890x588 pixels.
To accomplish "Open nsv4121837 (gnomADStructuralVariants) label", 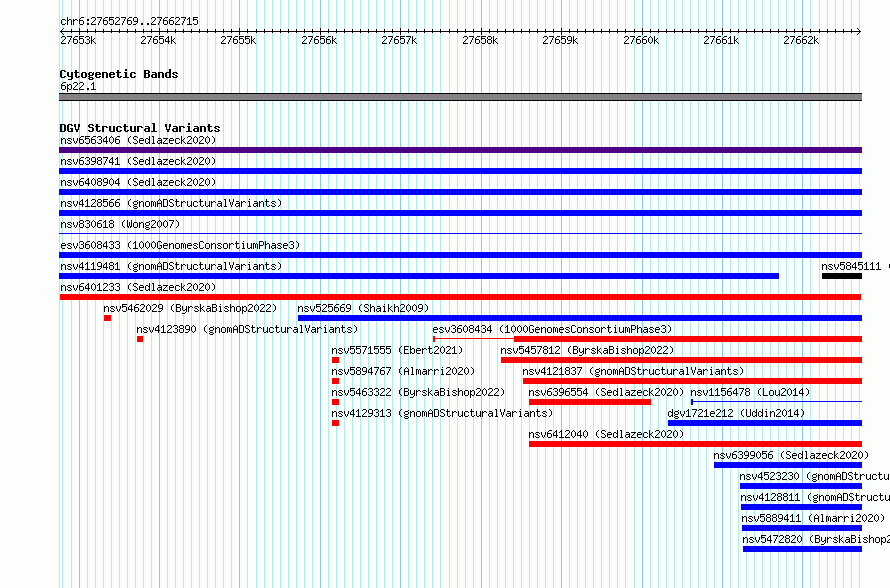I will coord(633,371).
